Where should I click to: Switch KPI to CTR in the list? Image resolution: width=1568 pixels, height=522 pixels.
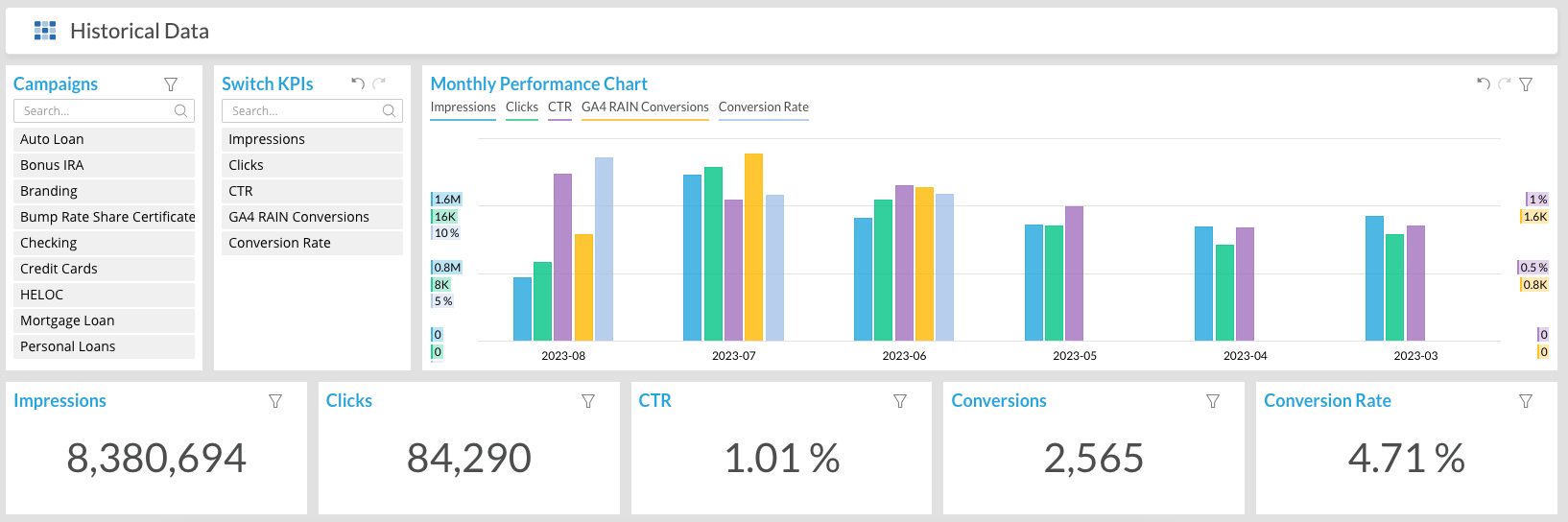312,191
